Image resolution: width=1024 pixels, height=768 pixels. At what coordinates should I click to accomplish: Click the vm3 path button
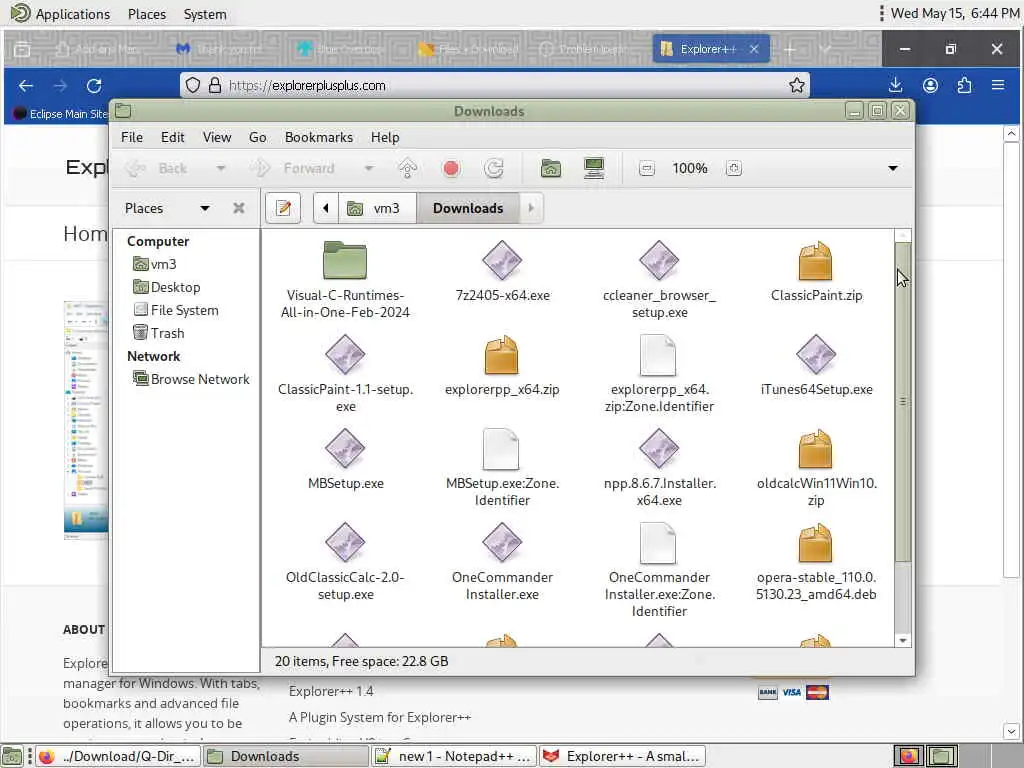tap(376, 208)
